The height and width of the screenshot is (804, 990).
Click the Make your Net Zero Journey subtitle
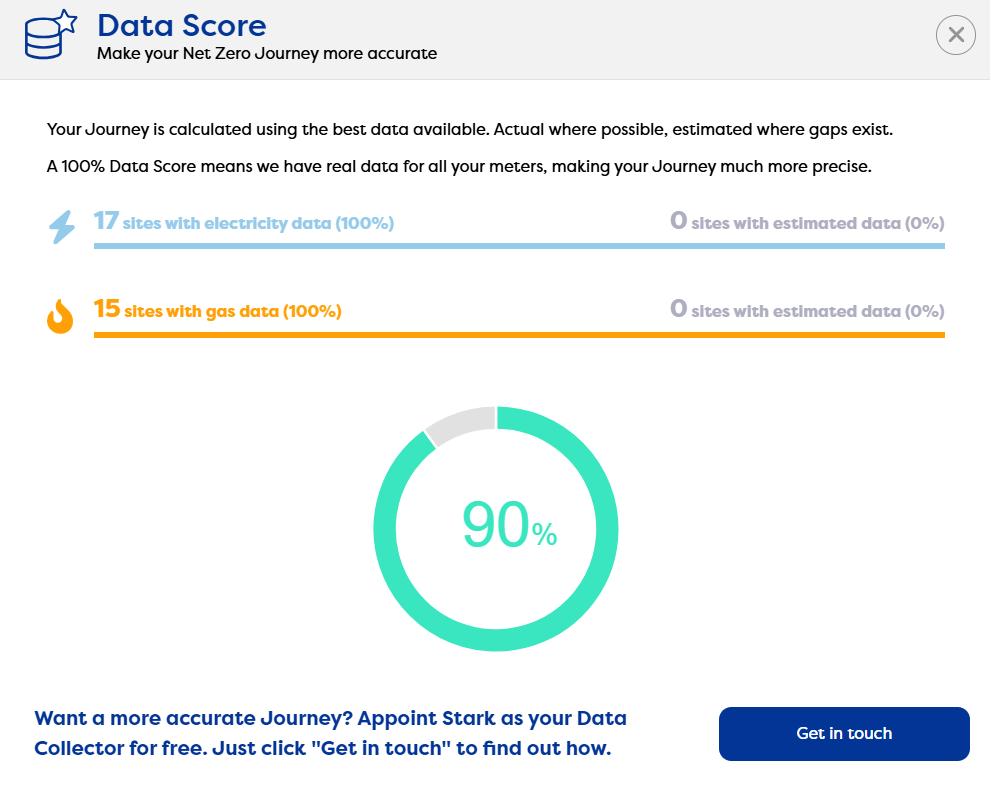[267, 53]
